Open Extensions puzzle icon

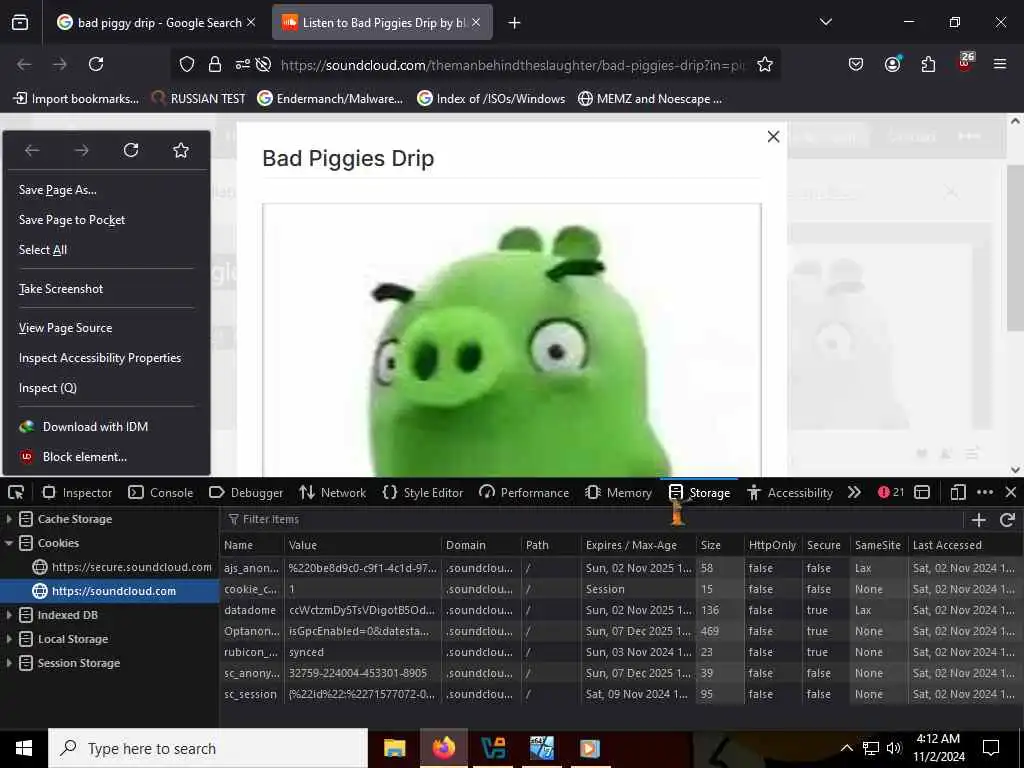pos(928,64)
